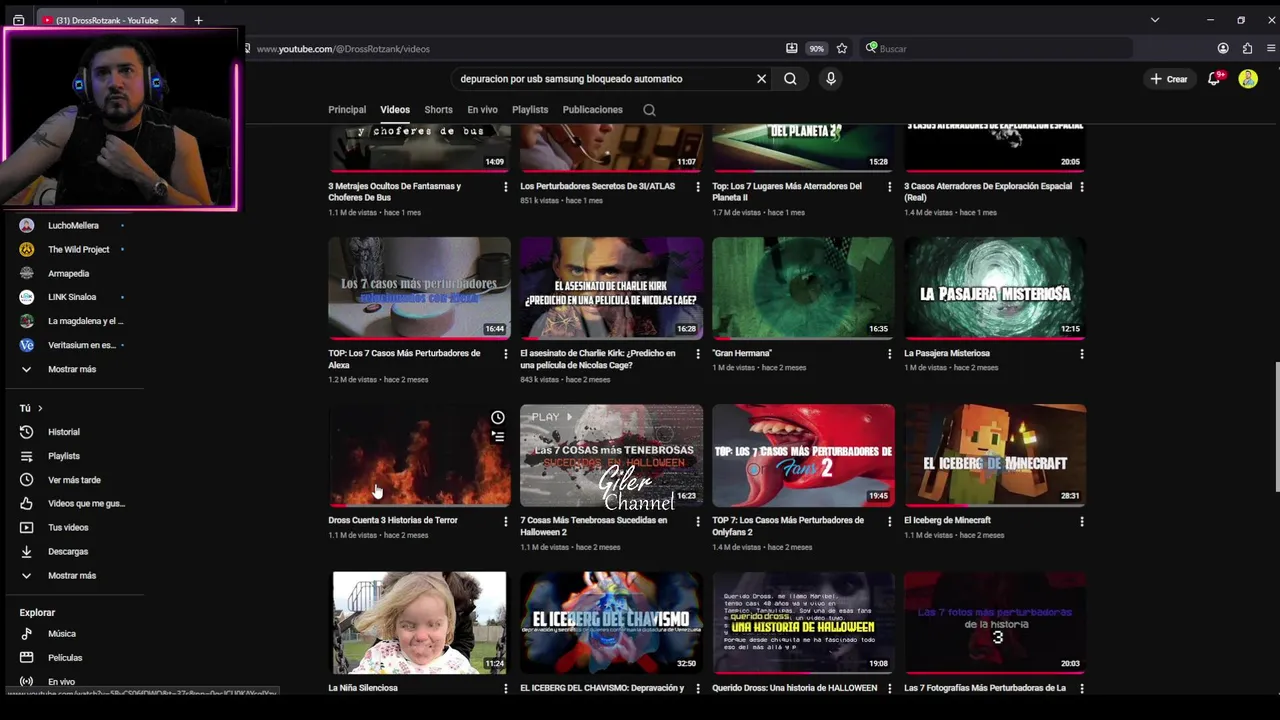The height and width of the screenshot is (720, 1280).
Task: Add fire thumbnail video to queue
Action: click(x=497, y=436)
